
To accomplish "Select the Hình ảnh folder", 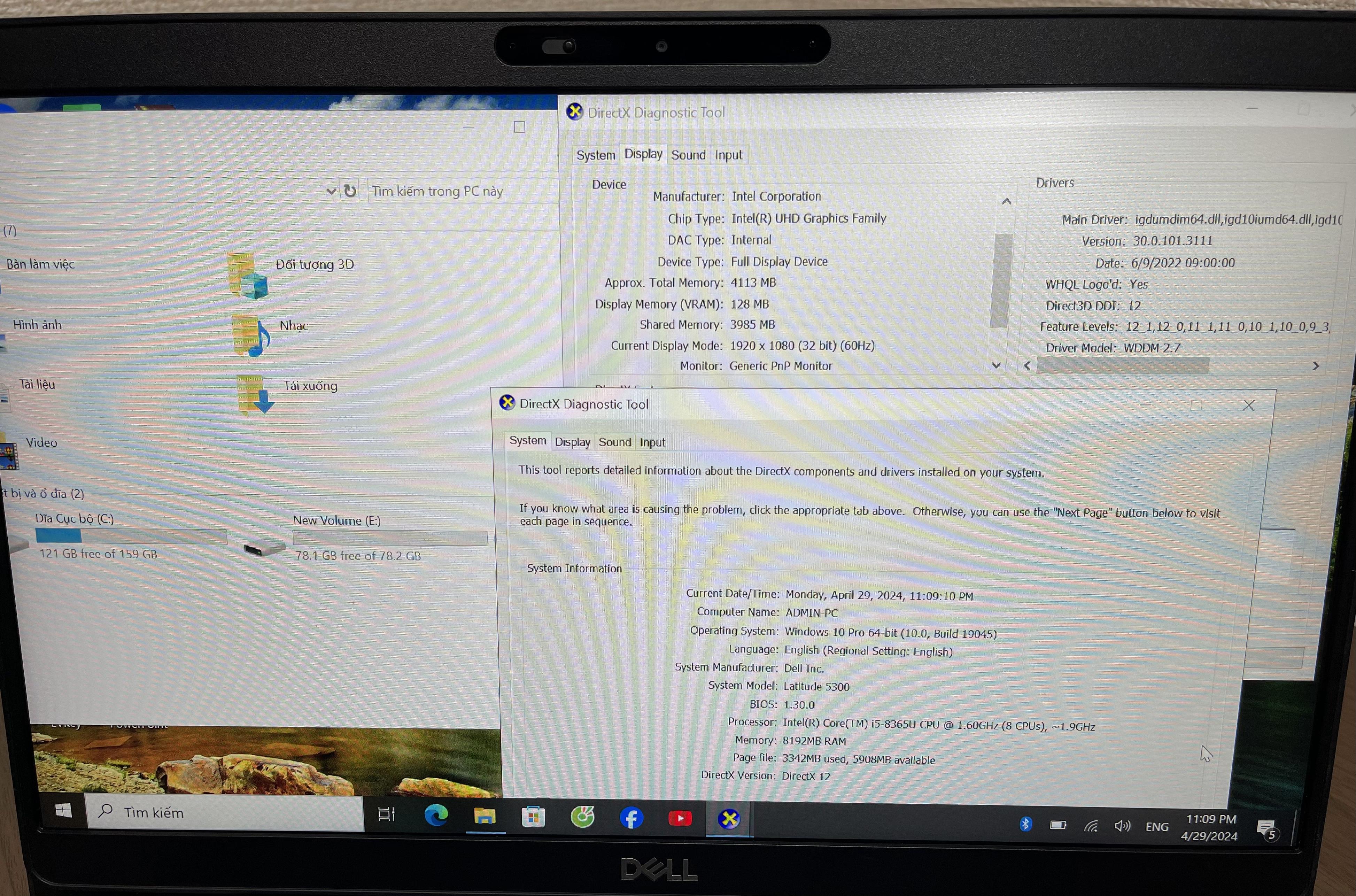I will [x=37, y=325].
